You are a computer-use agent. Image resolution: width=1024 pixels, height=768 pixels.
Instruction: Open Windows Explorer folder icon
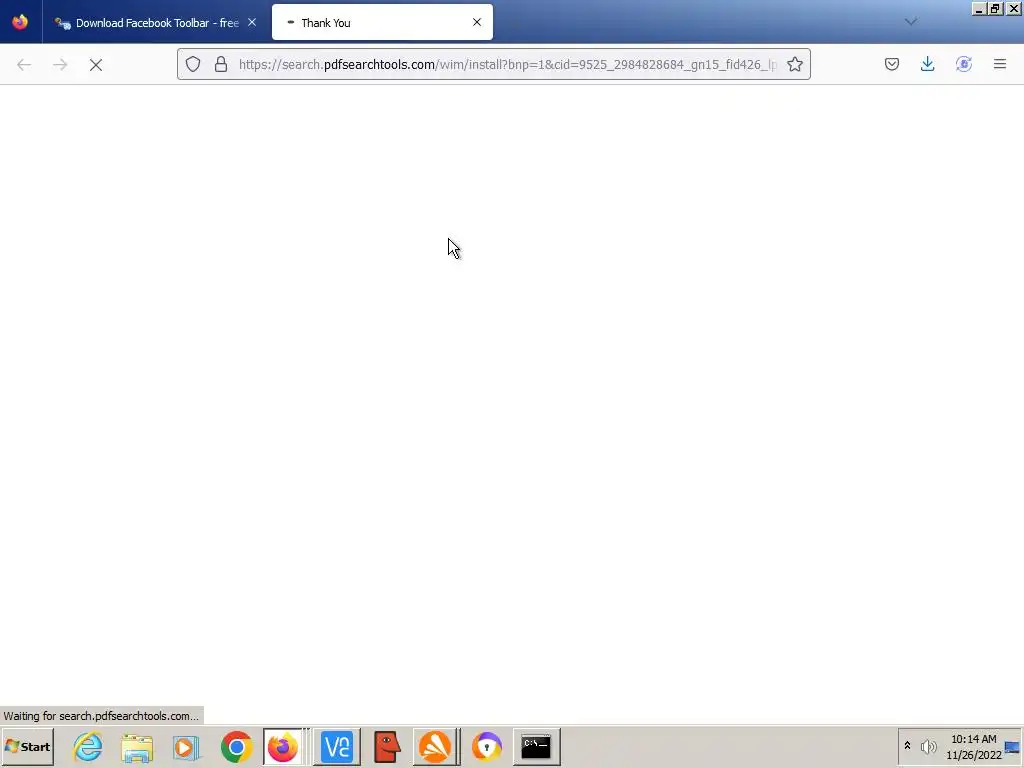point(137,747)
